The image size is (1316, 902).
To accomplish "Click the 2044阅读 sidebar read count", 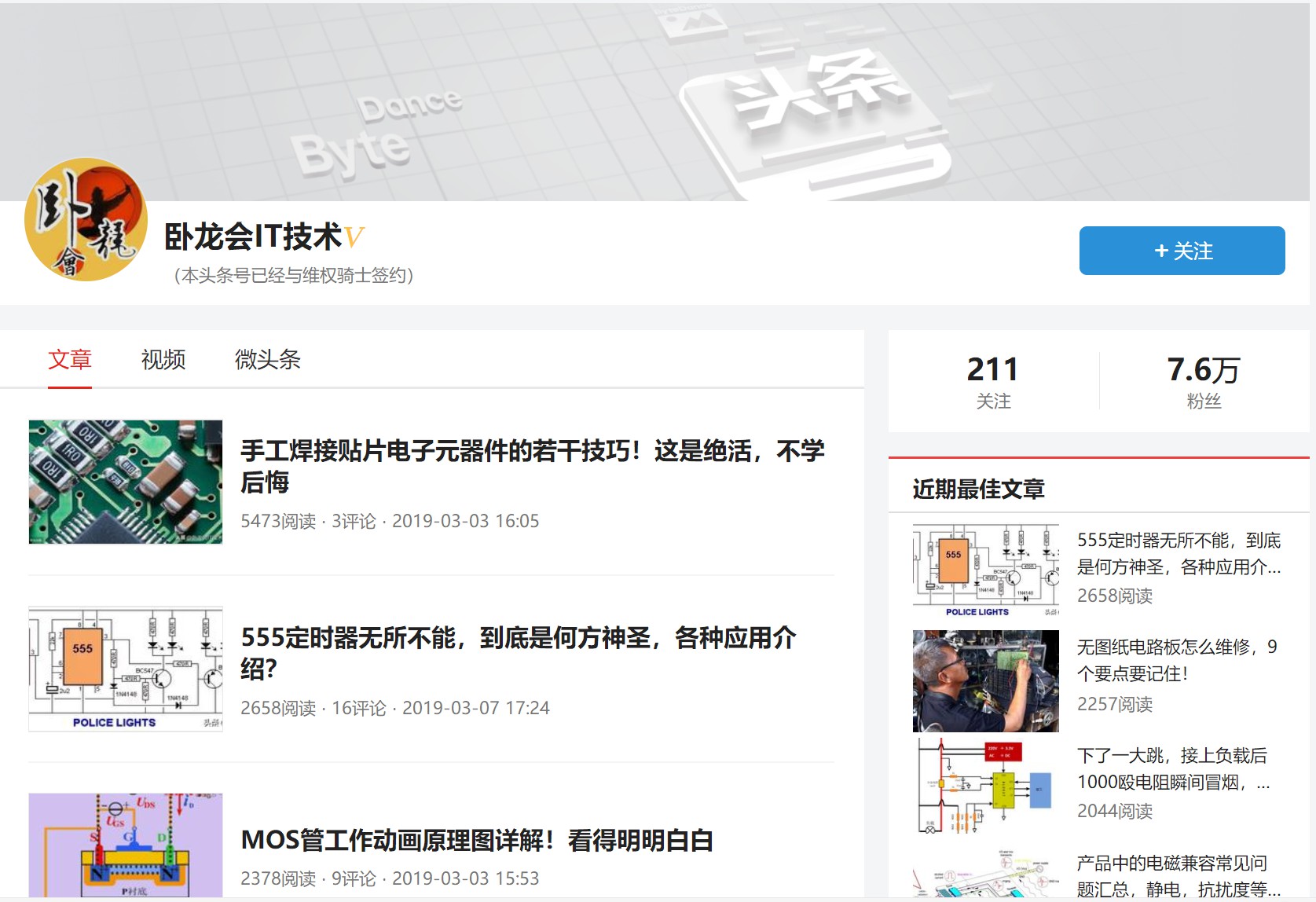I will pos(1115,811).
